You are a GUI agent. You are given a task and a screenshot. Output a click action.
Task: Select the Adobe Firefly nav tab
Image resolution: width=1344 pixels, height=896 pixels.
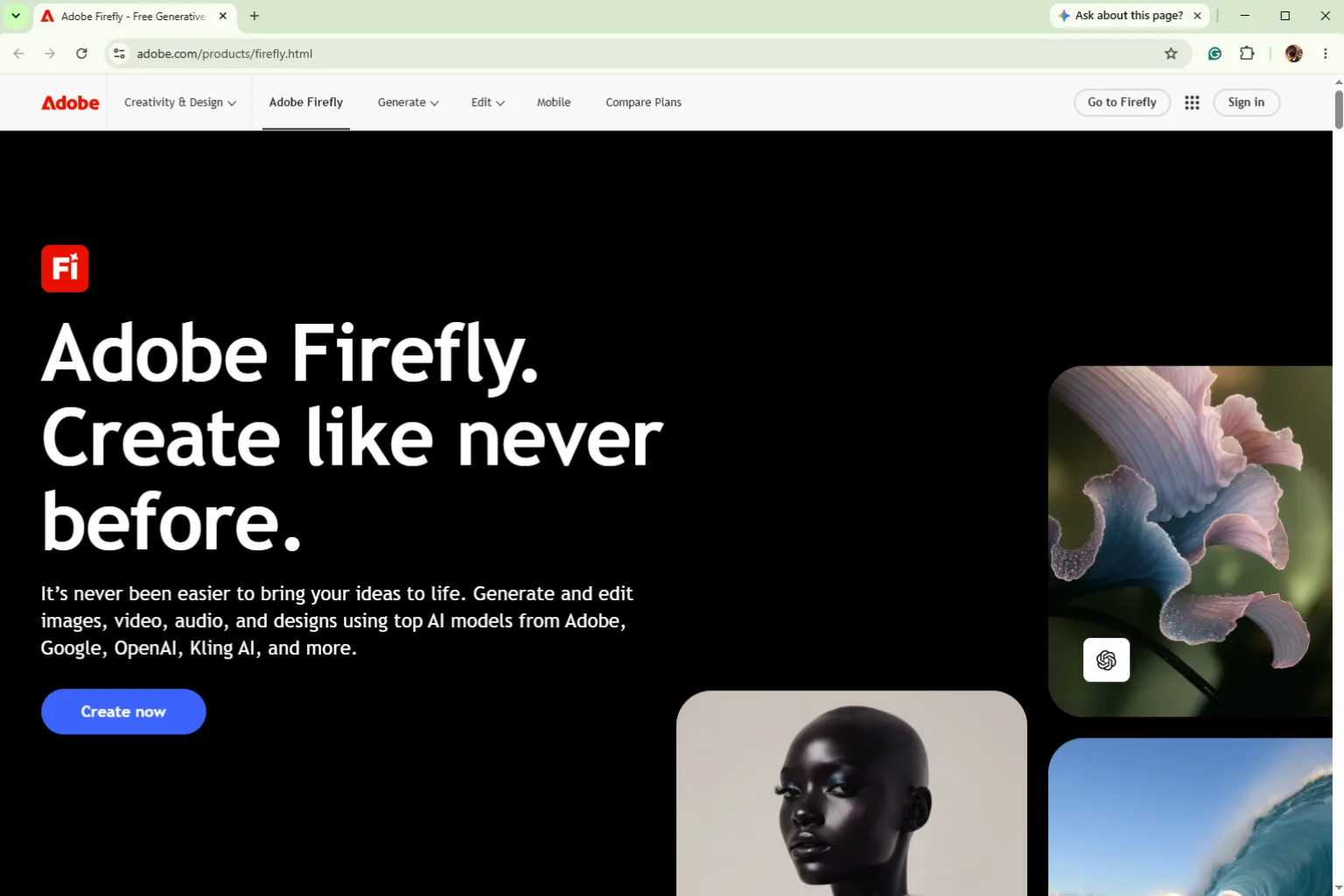[x=306, y=102]
